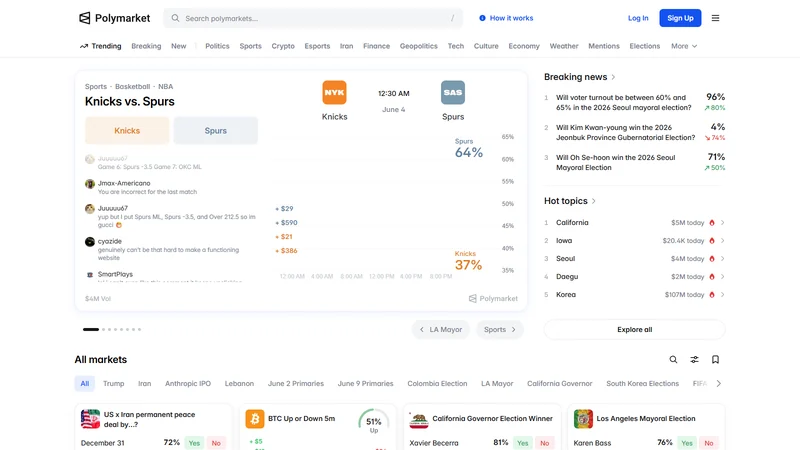Select the Spurs outcome button
The height and width of the screenshot is (450, 800).
tap(215, 131)
